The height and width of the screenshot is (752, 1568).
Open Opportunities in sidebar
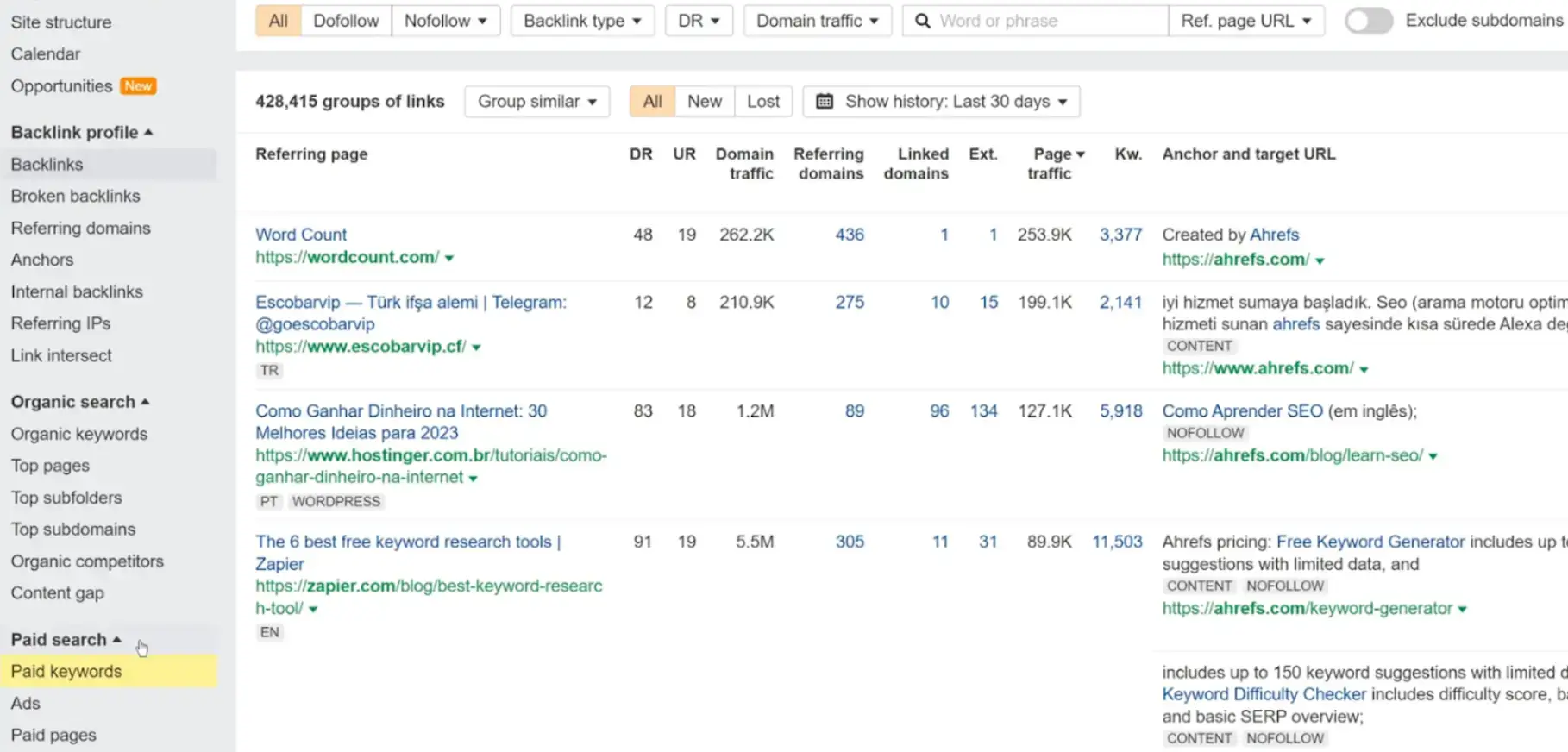(61, 86)
